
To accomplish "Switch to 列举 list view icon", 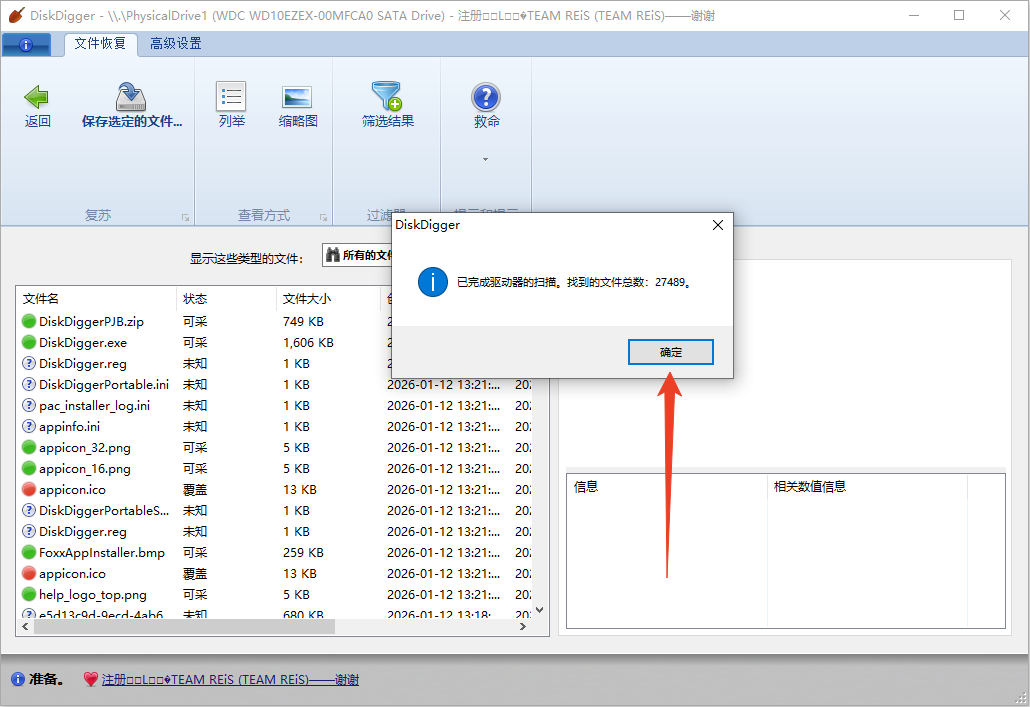I will [x=231, y=97].
